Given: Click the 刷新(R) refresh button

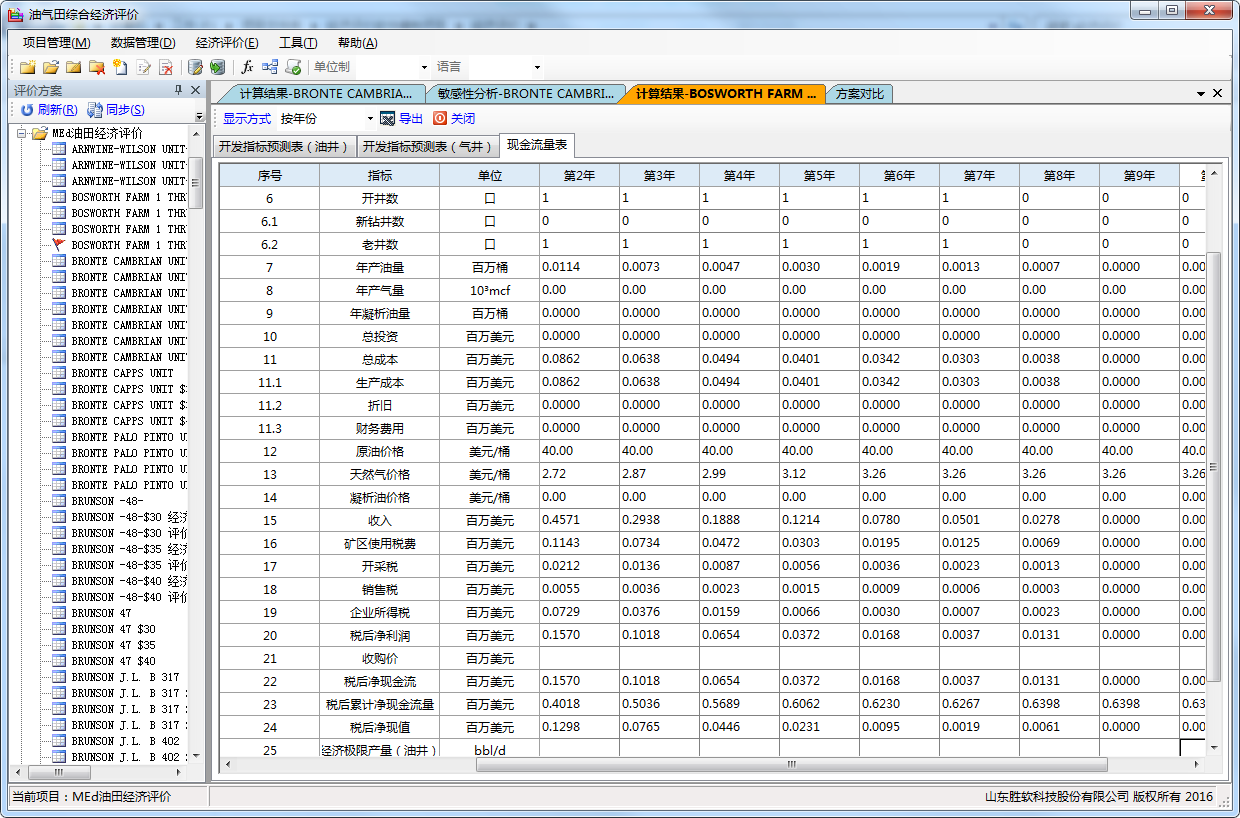Looking at the screenshot, I should [x=49, y=110].
